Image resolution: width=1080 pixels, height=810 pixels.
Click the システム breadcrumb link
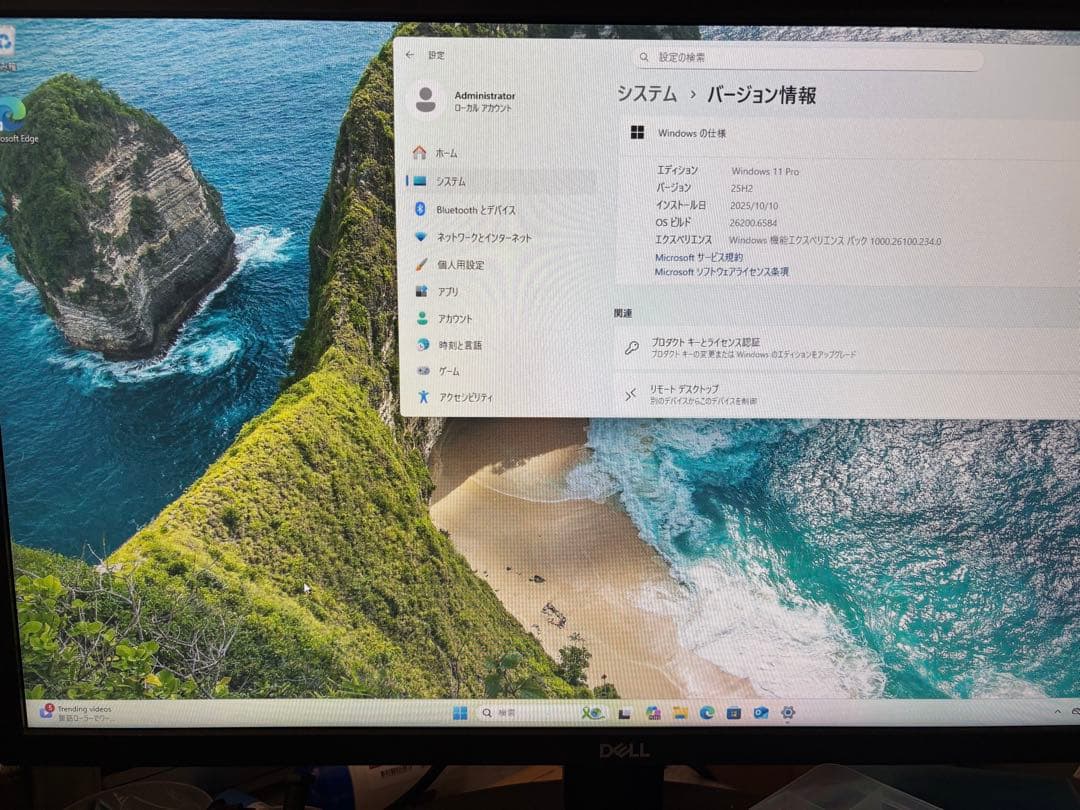click(645, 94)
